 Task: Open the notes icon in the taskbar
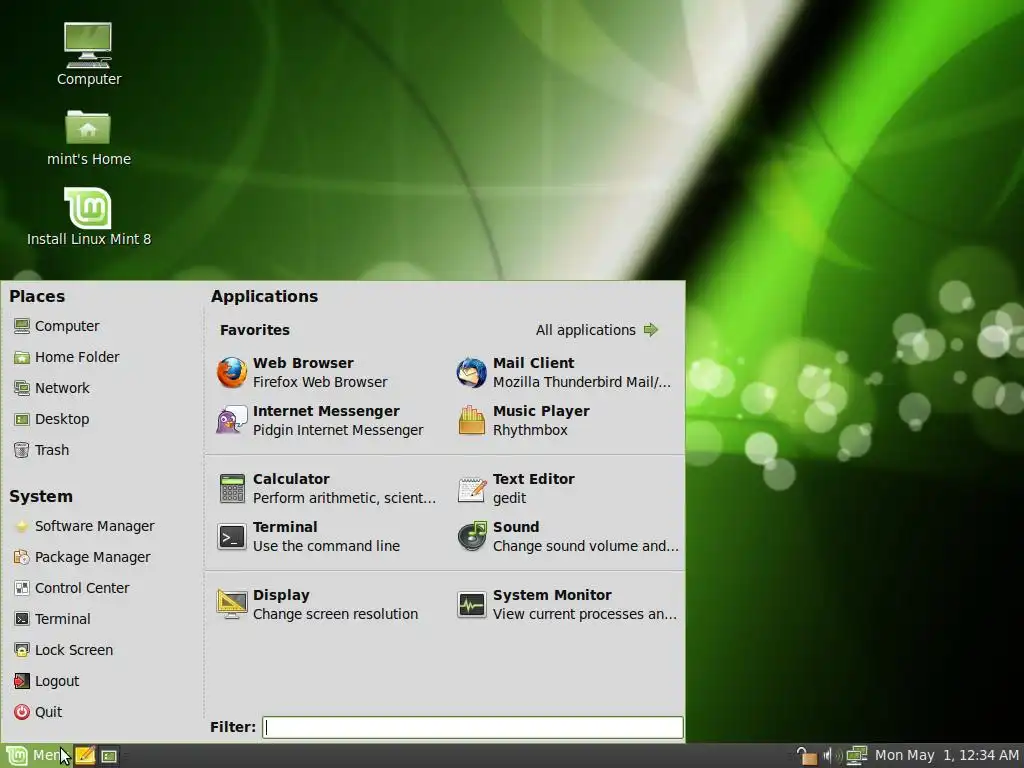(x=85, y=756)
